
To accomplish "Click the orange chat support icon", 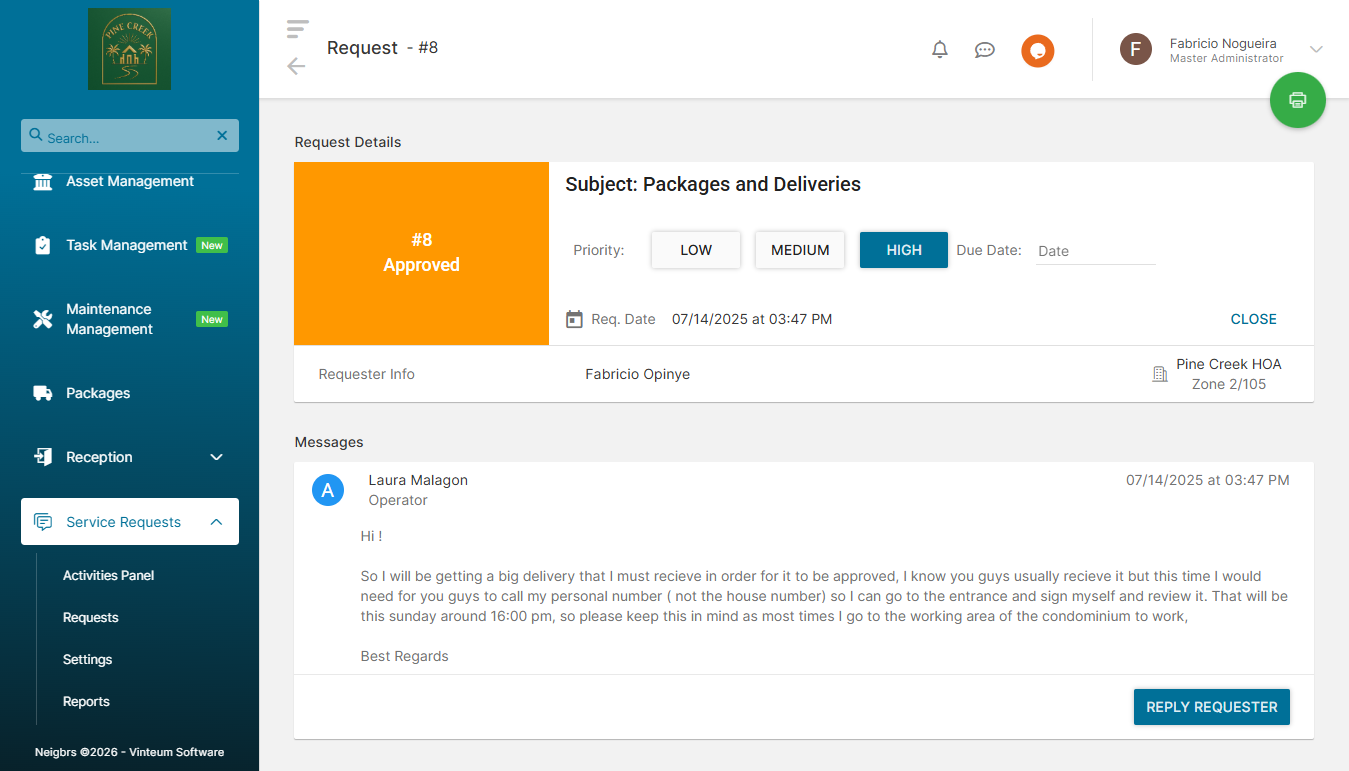I will 1037,51.
